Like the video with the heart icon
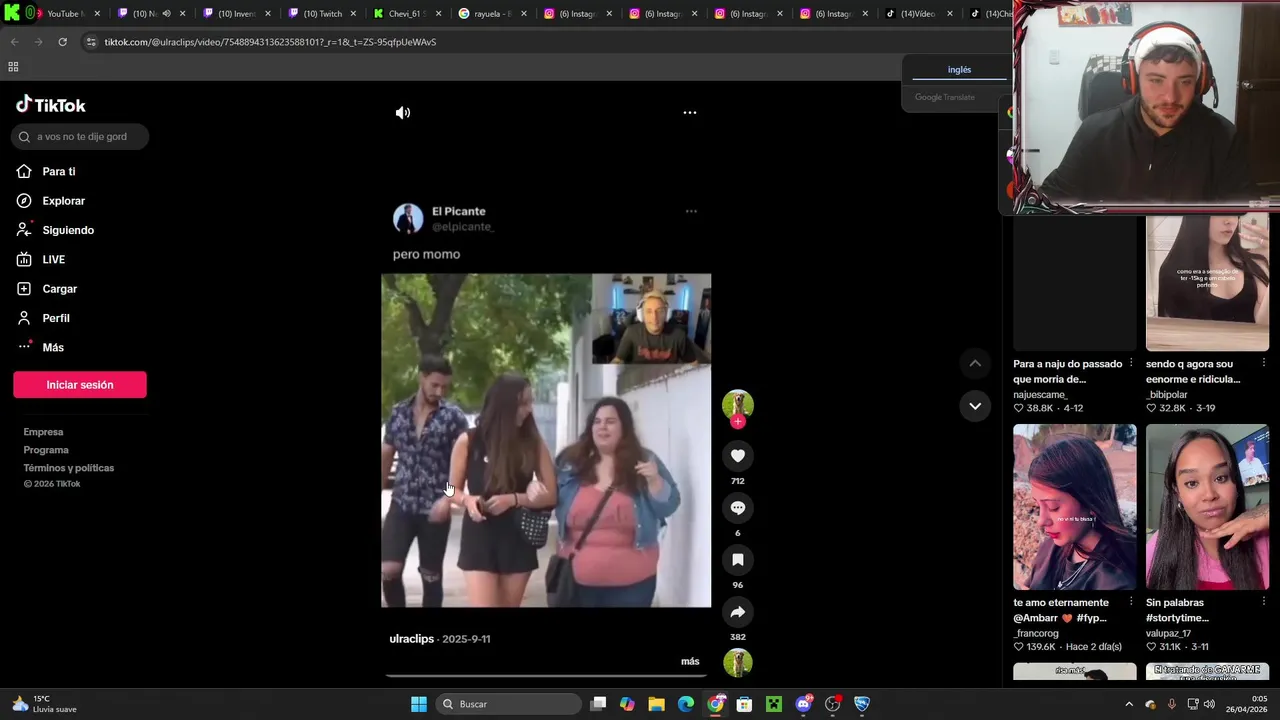Image resolution: width=1280 pixels, height=720 pixels. (738, 456)
